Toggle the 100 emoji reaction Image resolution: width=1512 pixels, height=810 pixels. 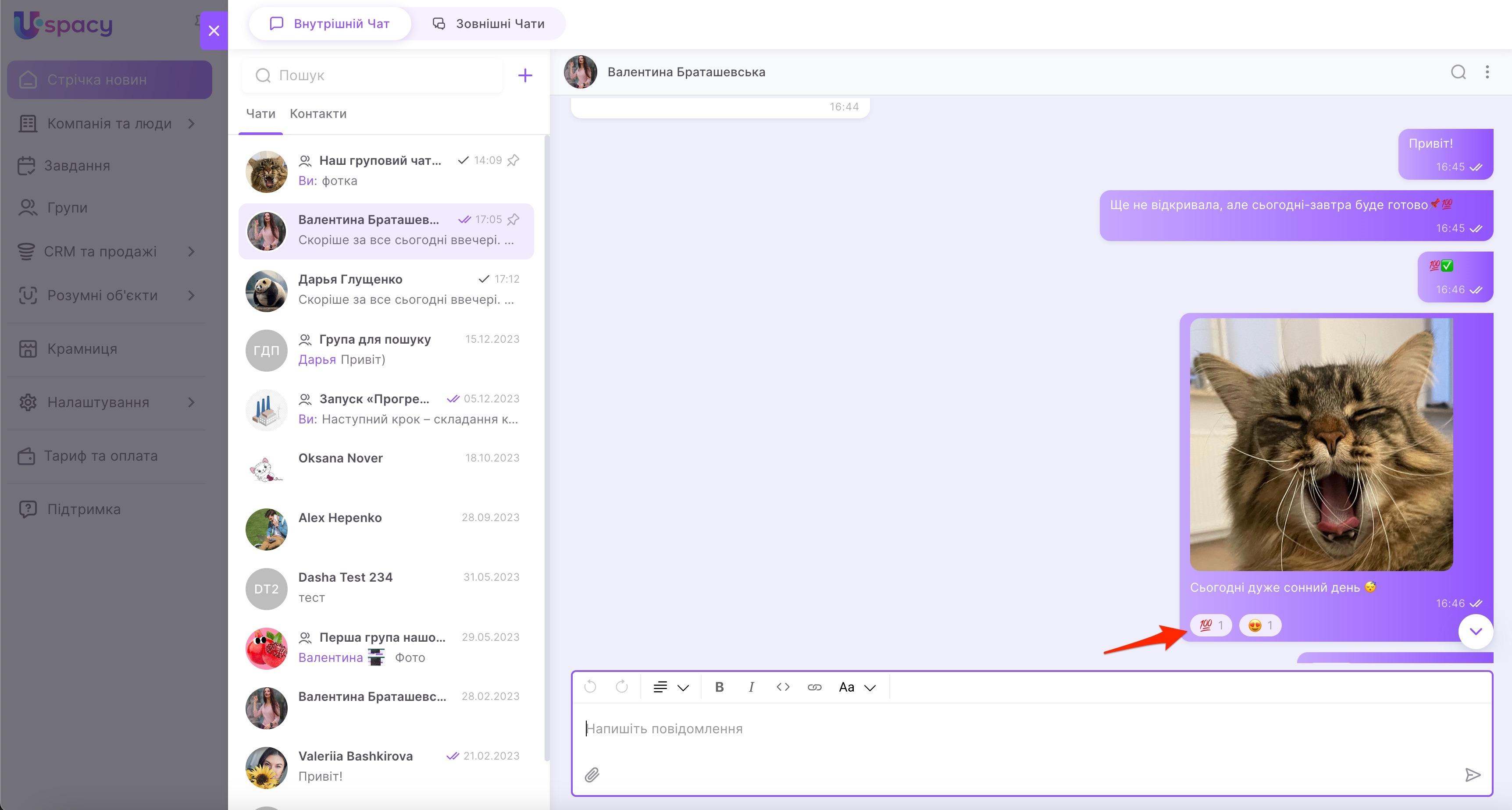(1210, 625)
